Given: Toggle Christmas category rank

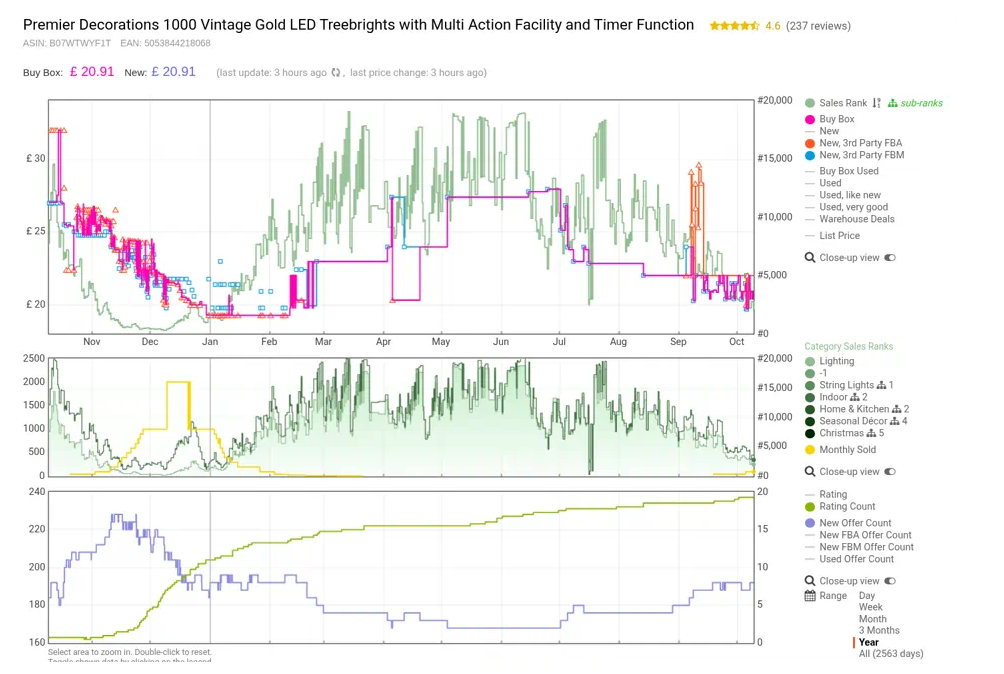Looking at the screenshot, I should pyautogui.click(x=834, y=433).
